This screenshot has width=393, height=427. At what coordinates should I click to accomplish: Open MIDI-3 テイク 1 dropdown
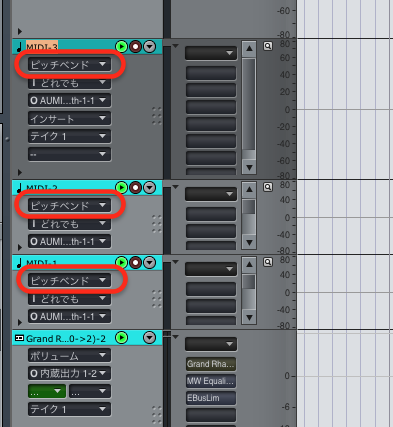click(x=69, y=136)
